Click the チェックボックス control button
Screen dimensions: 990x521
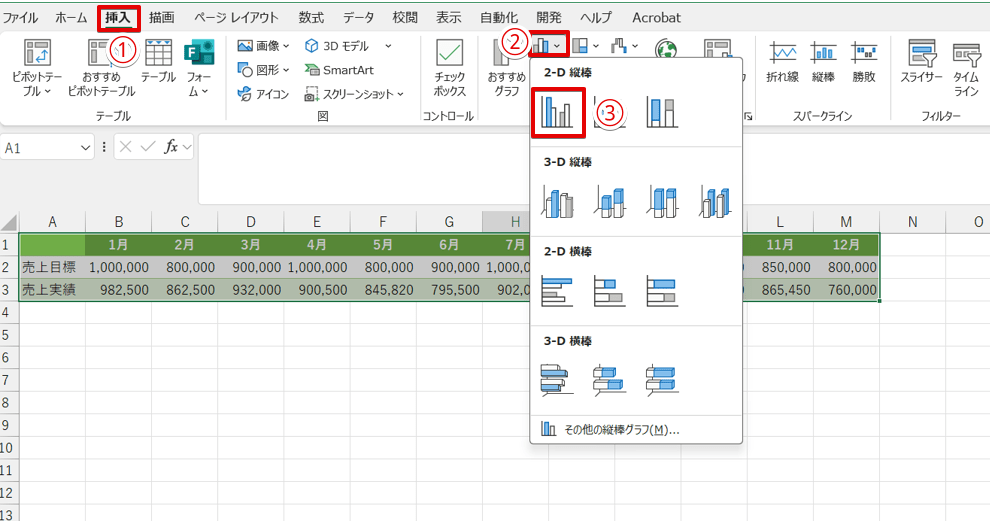[x=449, y=67]
